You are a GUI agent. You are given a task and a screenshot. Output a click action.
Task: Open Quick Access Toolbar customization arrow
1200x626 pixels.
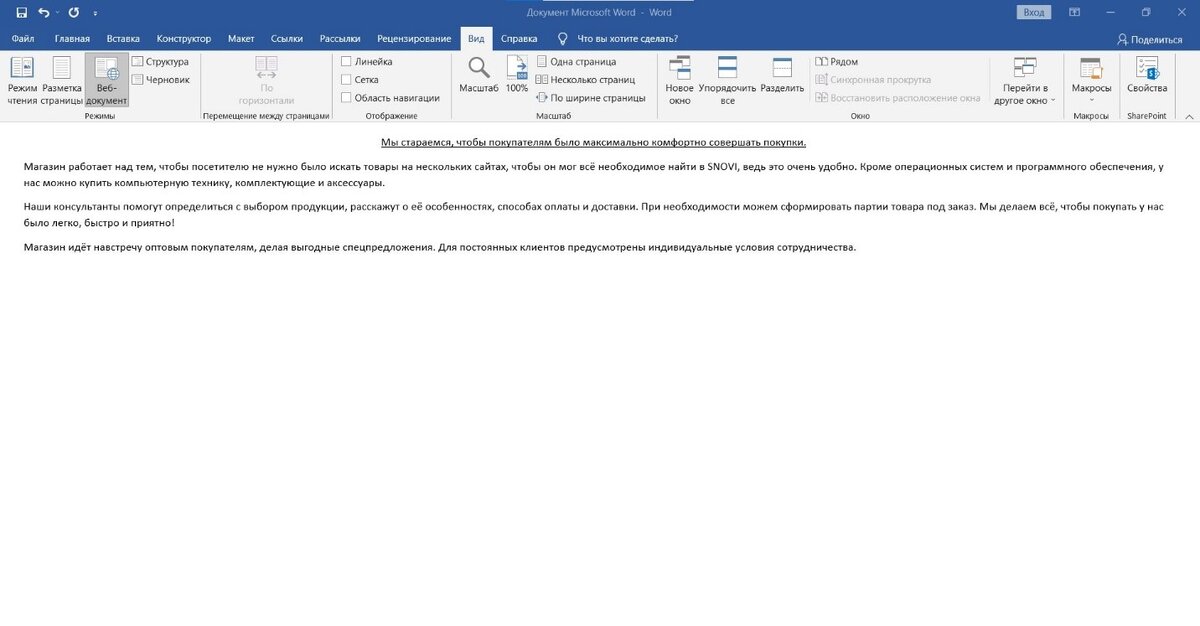[x=95, y=13]
